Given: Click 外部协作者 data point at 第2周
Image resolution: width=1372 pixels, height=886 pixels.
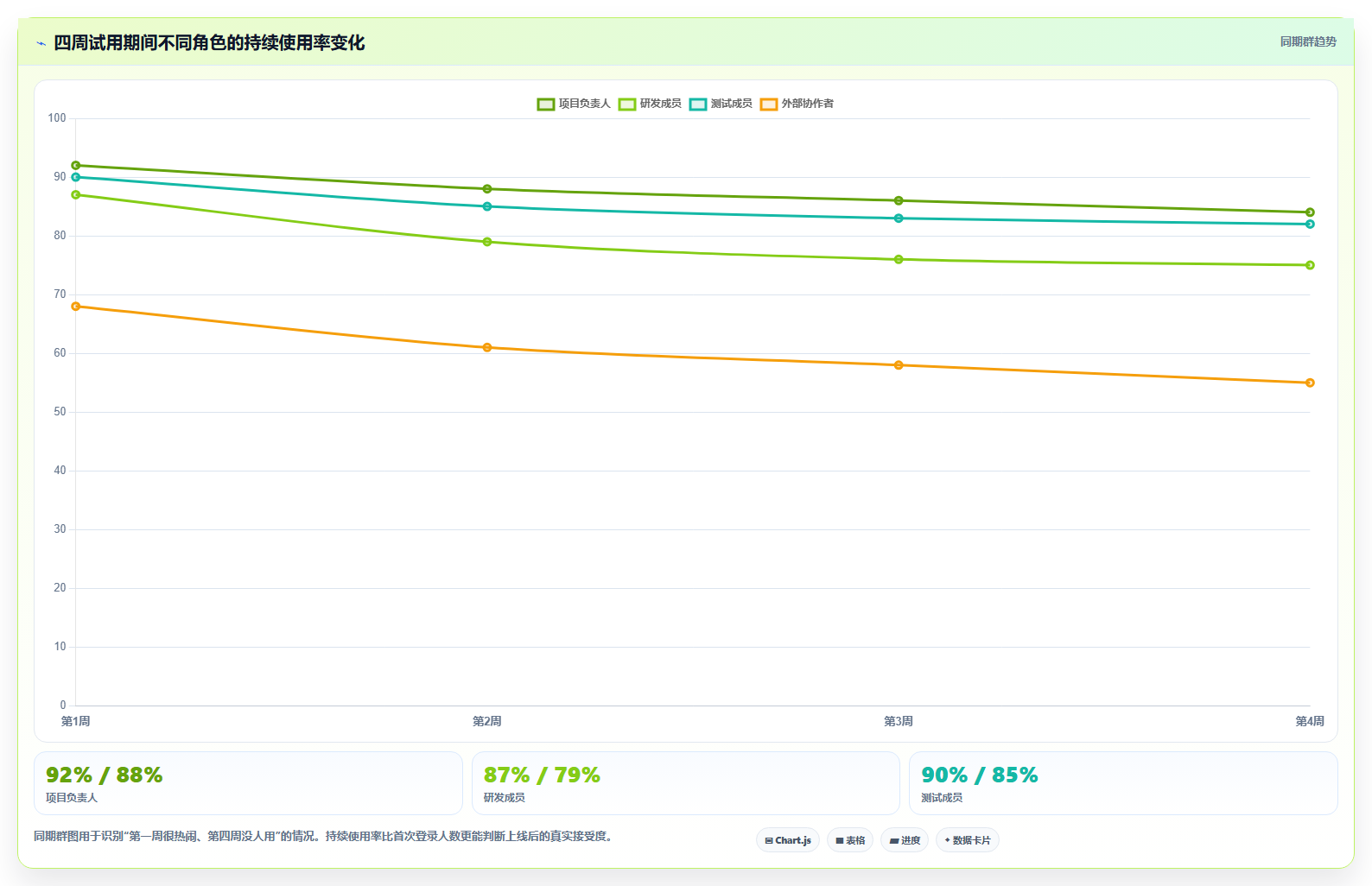Looking at the screenshot, I should [487, 347].
